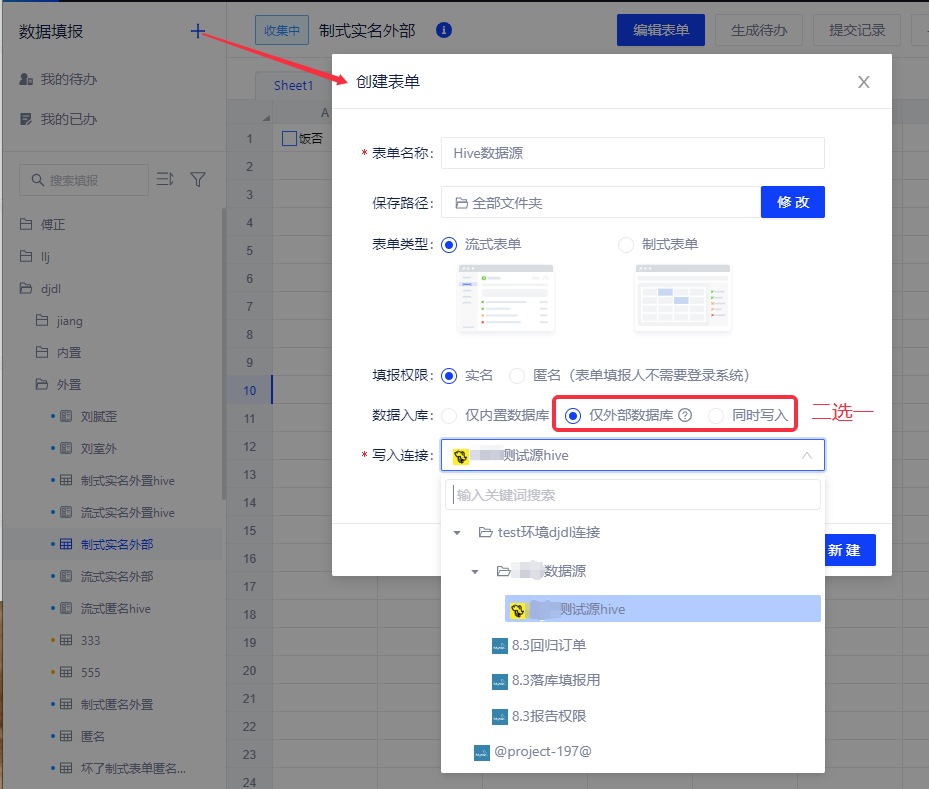The height and width of the screenshot is (789, 929).
Task: Click the 编辑表单 button
Action: 661,30
